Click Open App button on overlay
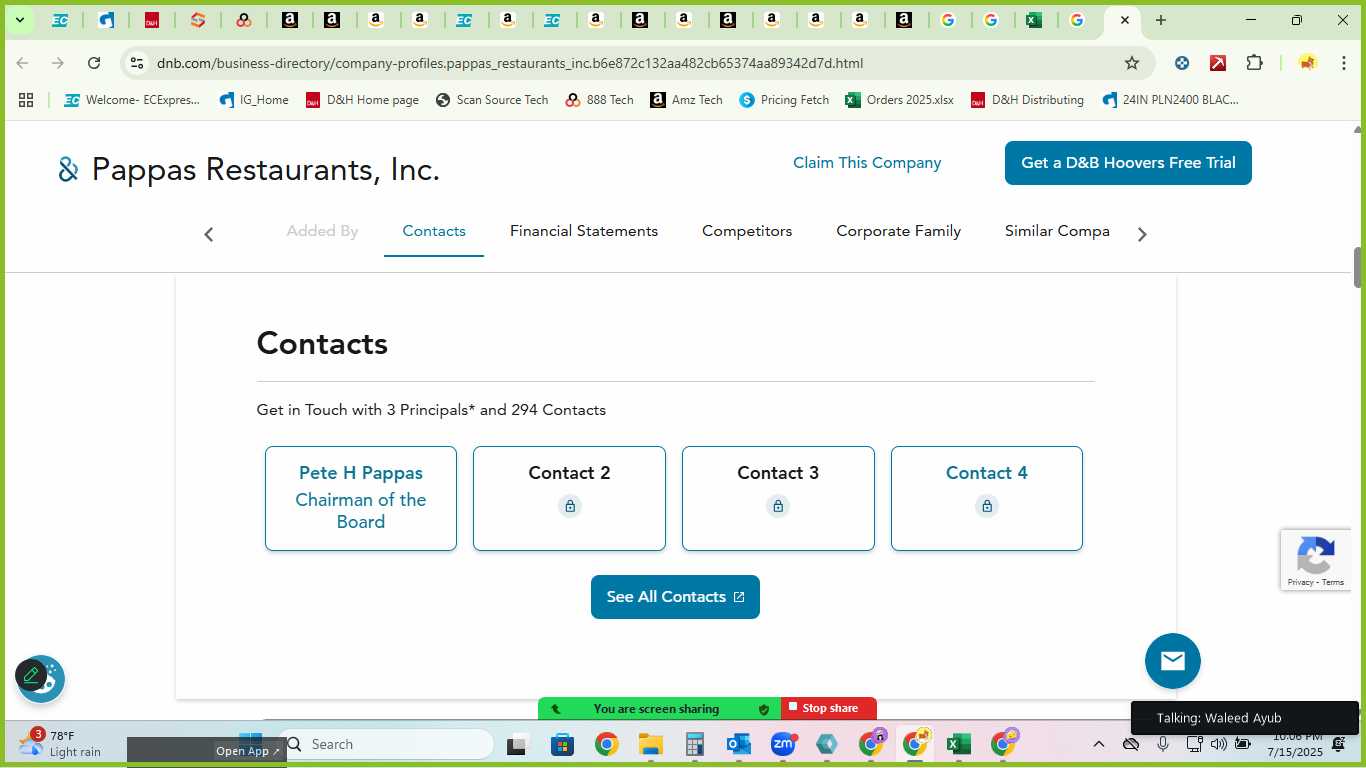 pyautogui.click(x=248, y=751)
